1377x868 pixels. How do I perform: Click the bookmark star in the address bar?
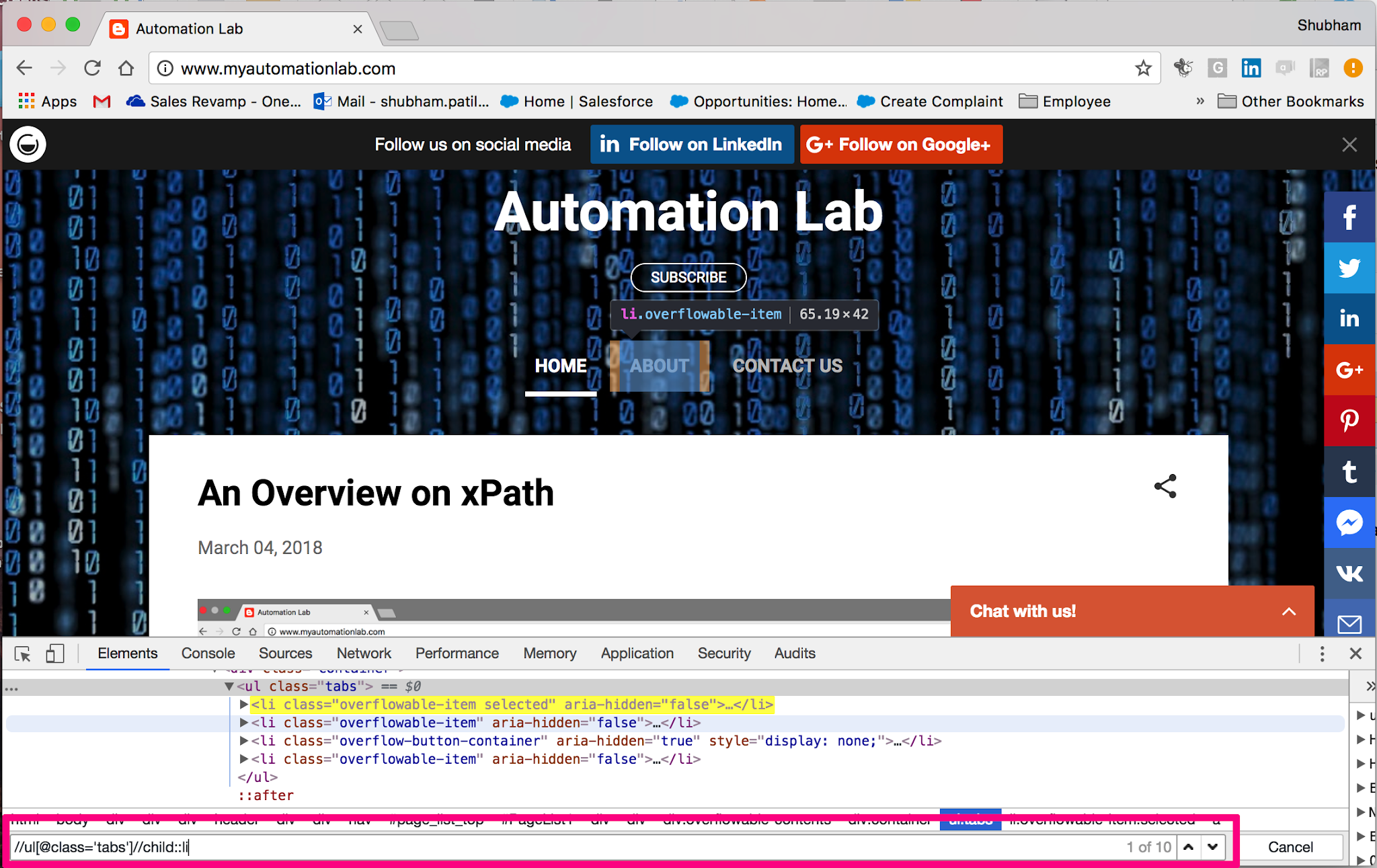click(x=1143, y=68)
